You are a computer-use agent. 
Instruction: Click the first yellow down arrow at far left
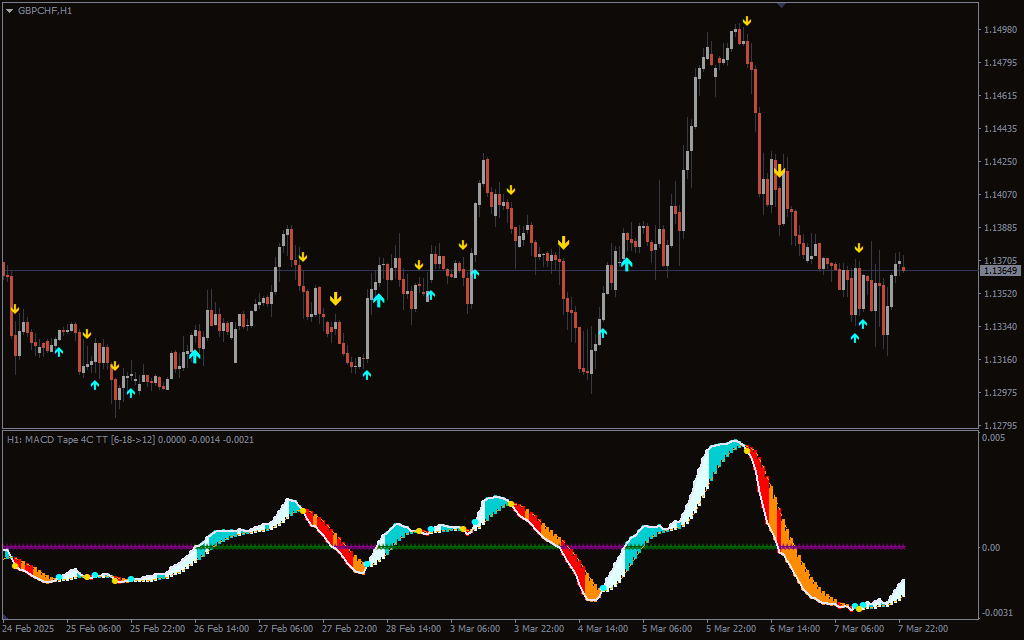coord(15,309)
